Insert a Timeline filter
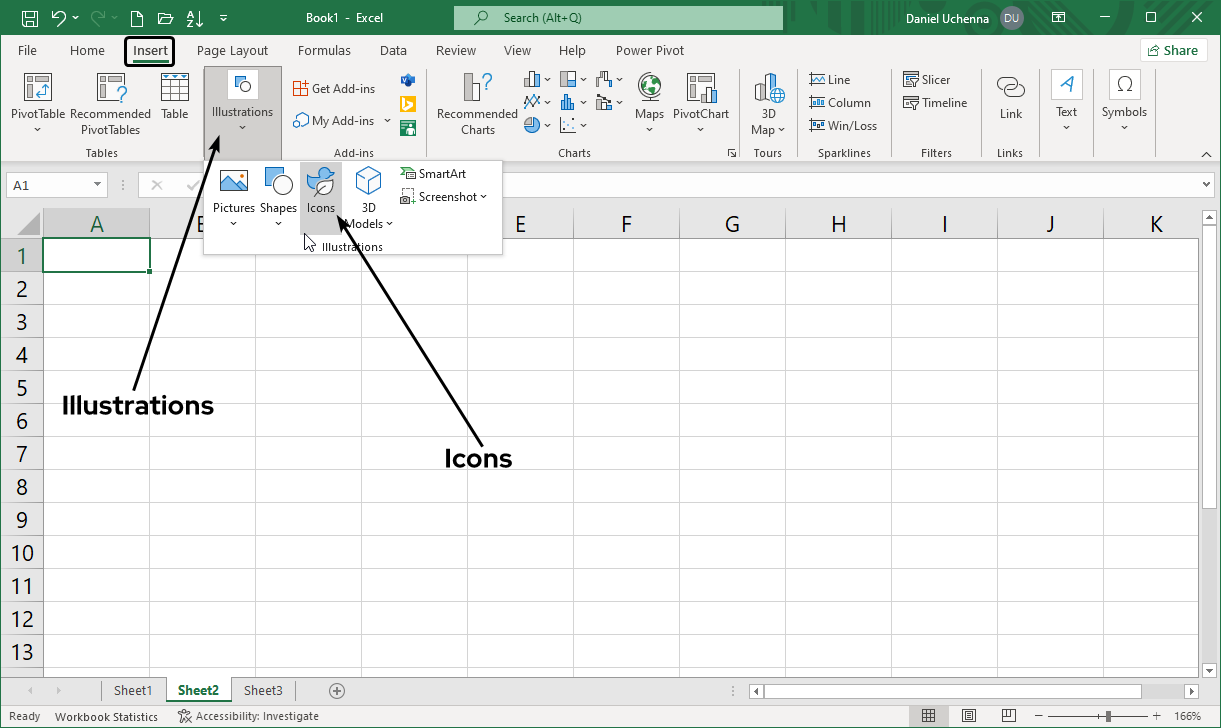Viewport: 1221px width, 728px height. [x=934, y=102]
